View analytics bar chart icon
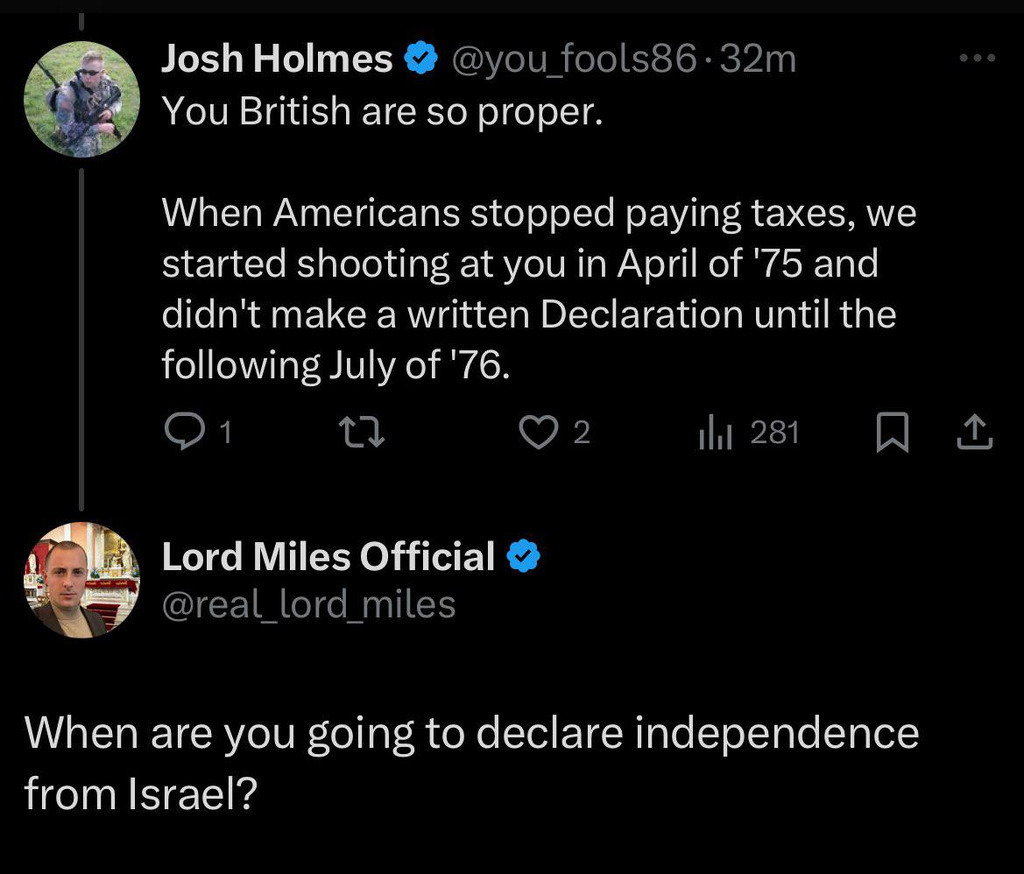1024x874 pixels. [715, 433]
